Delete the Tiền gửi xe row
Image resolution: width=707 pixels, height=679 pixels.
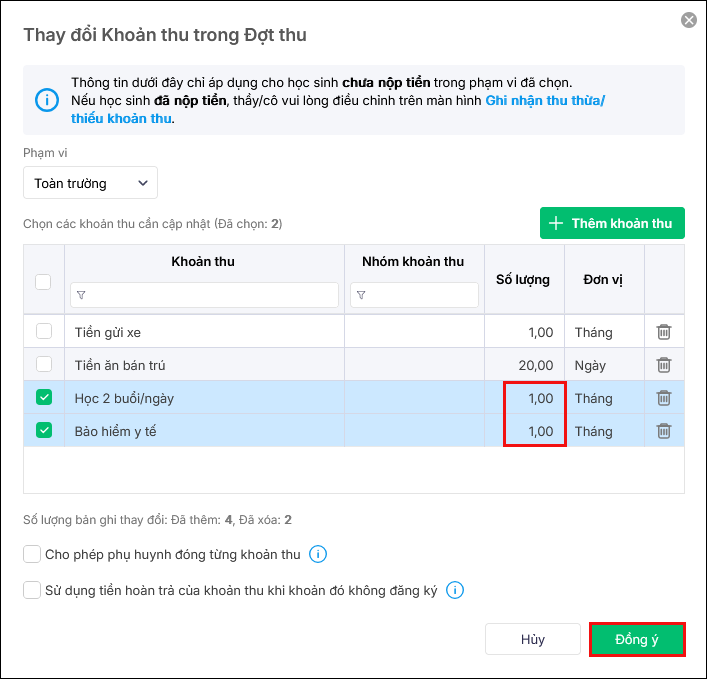[663, 332]
